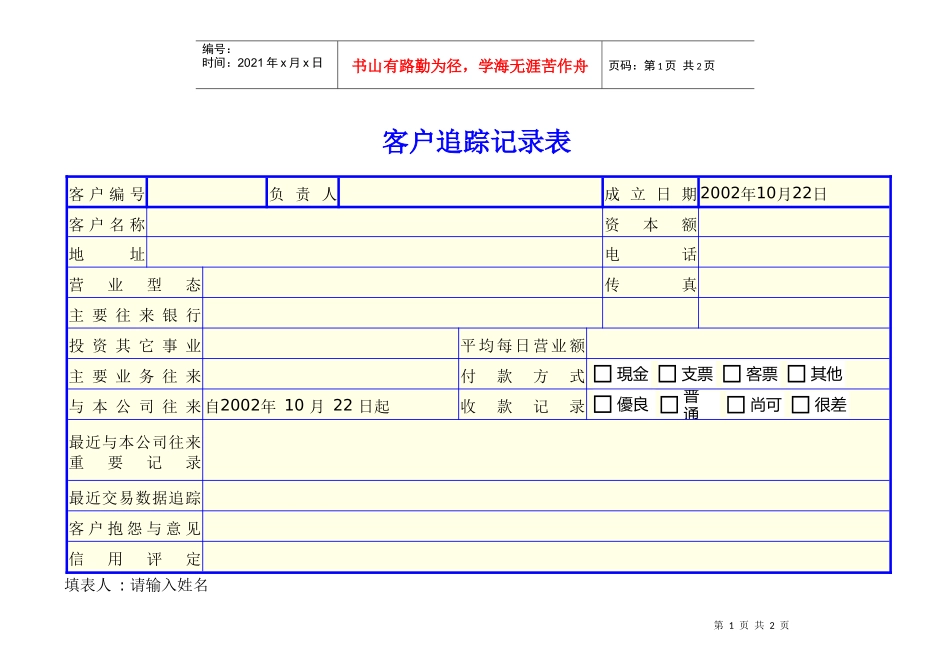Screen dimensions: 950x672
Task: Click the 成立日期 label cell
Action: coord(651,193)
